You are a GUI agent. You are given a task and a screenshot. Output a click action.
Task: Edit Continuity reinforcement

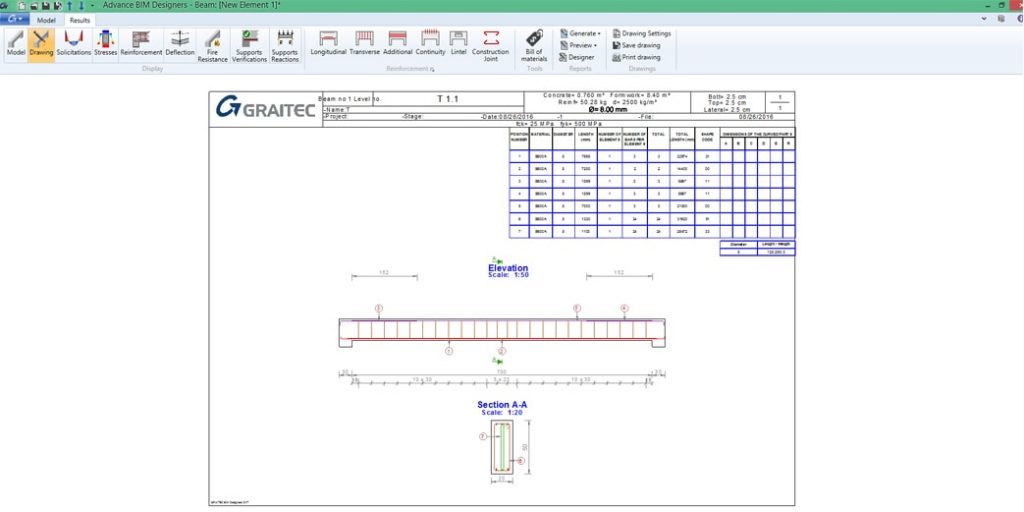[x=430, y=45]
